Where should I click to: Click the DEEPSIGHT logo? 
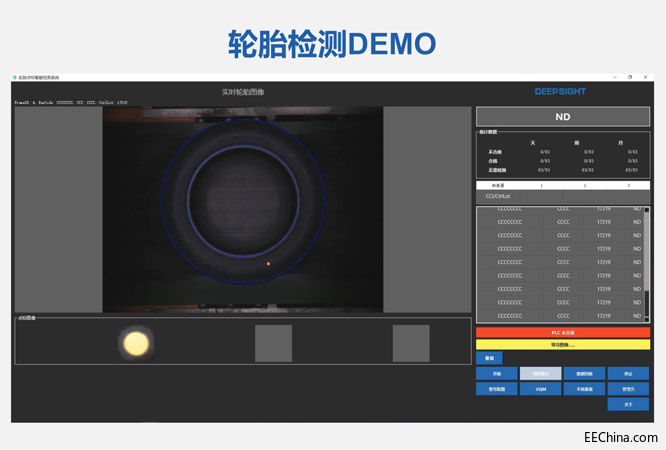click(560, 91)
